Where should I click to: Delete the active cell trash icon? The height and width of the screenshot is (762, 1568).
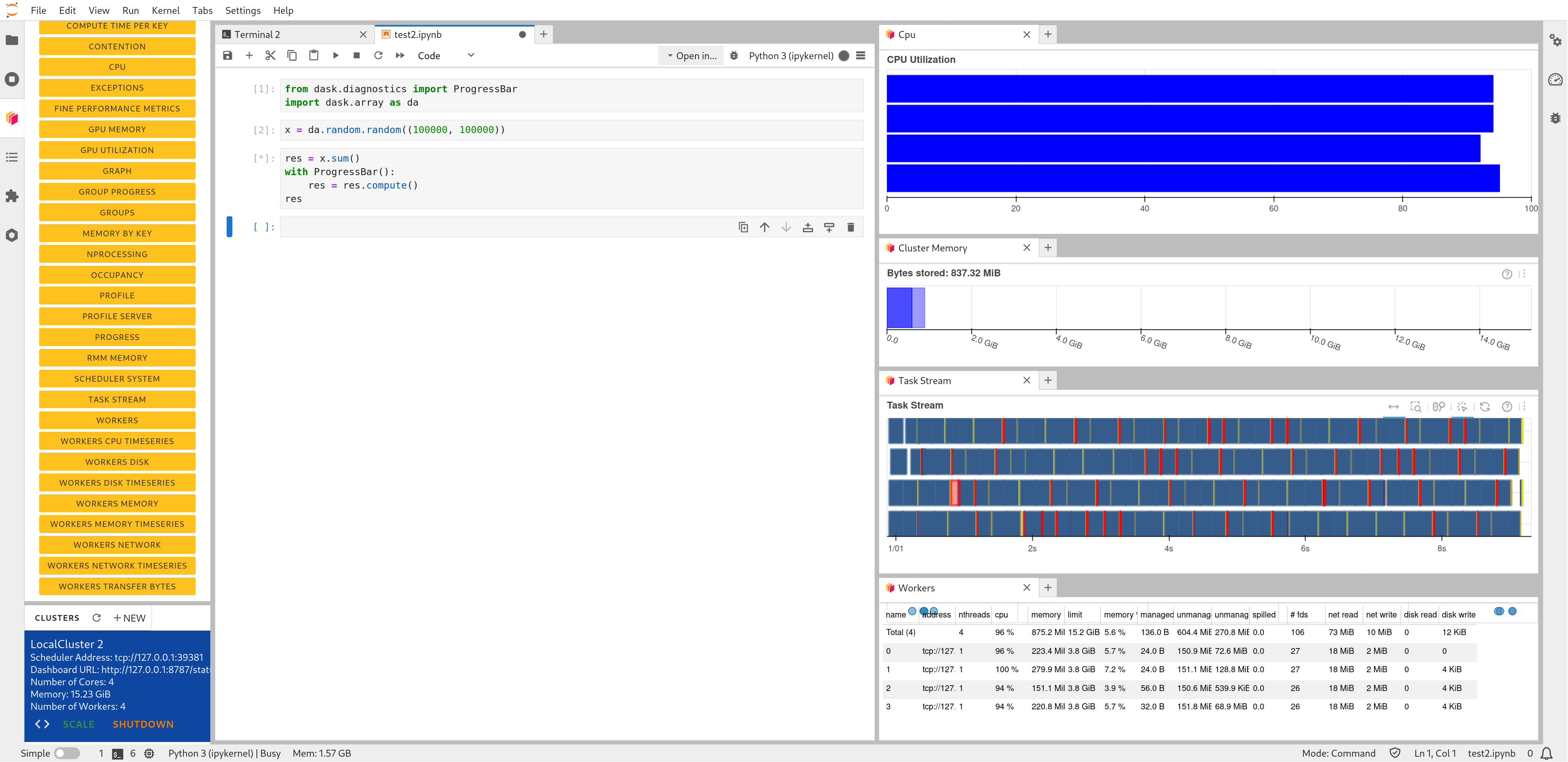pos(851,227)
